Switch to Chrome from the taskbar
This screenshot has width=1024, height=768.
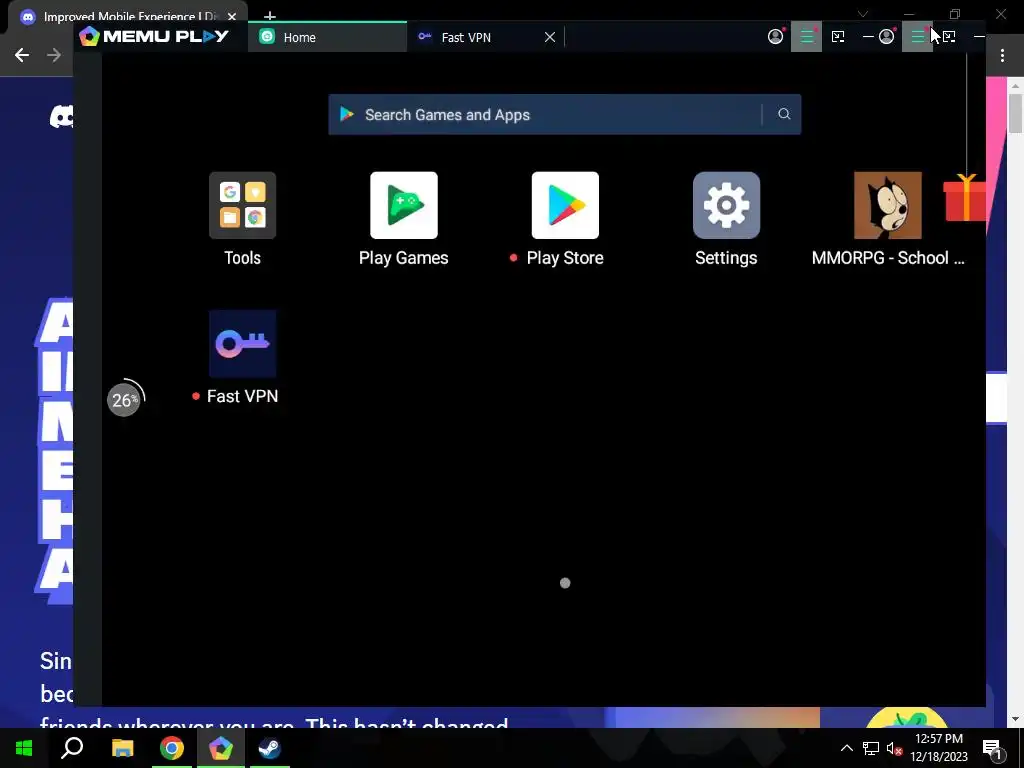click(172, 748)
